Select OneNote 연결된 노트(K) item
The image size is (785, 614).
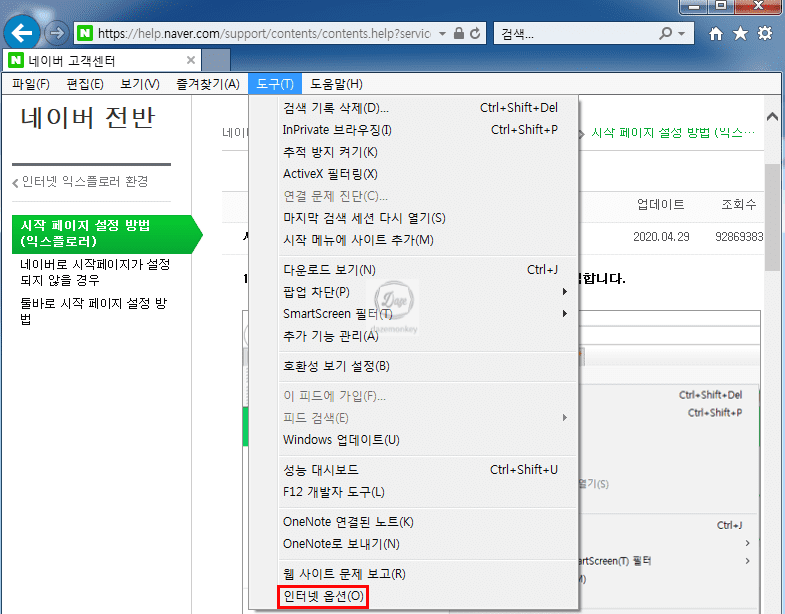coord(414,522)
